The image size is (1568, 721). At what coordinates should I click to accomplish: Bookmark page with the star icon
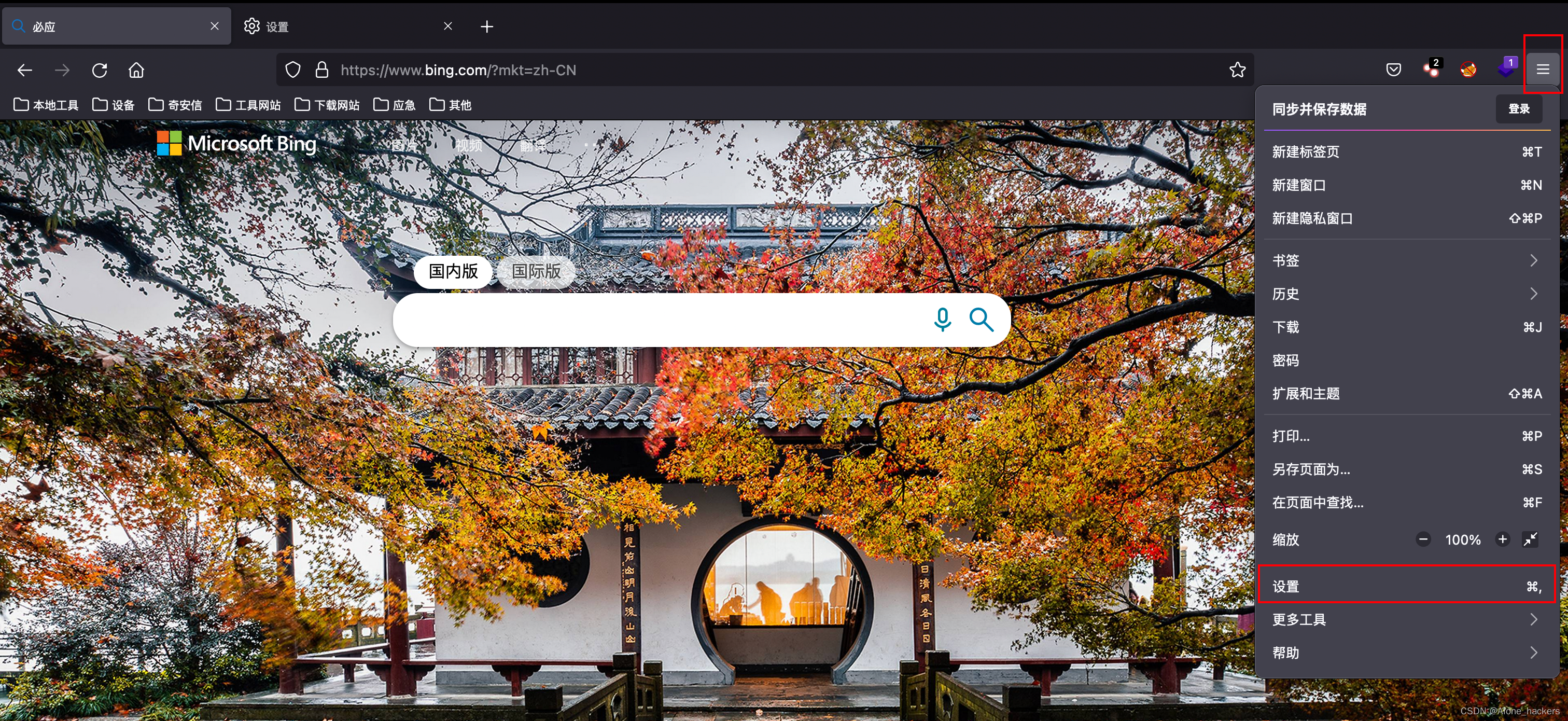[x=1238, y=70]
